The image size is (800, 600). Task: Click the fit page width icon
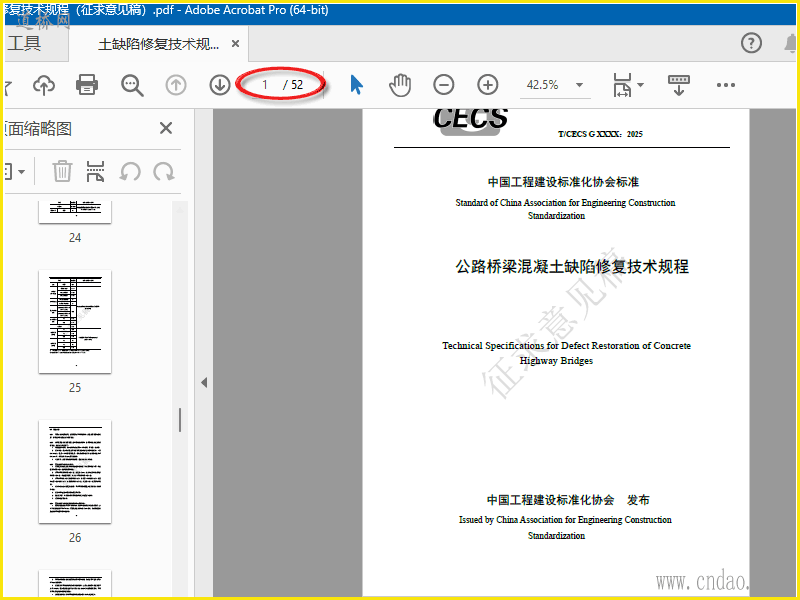622,85
